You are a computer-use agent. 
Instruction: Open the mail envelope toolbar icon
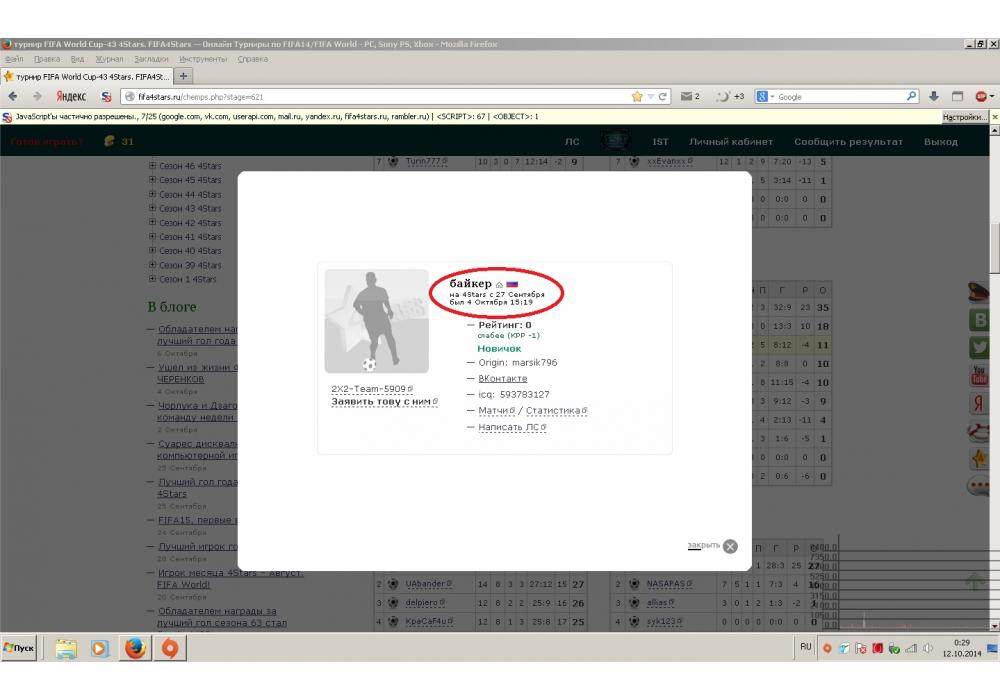pyautogui.click(x=687, y=97)
